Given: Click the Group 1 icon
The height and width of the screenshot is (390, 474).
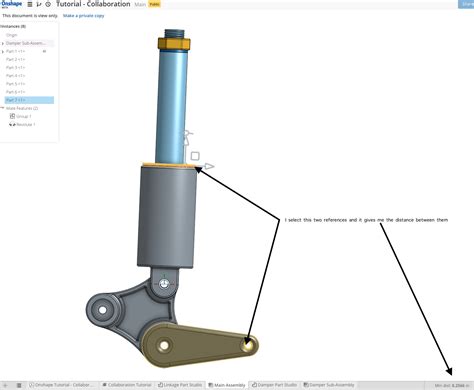Looking at the screenshot, I should (12, 116).
